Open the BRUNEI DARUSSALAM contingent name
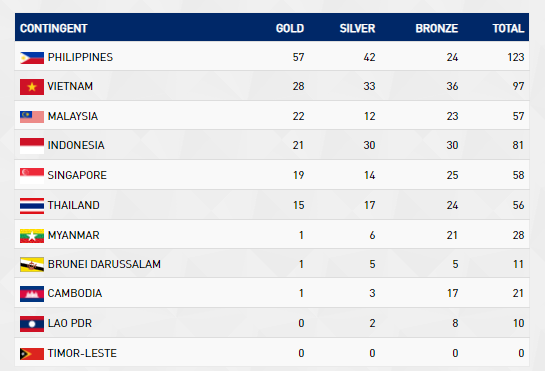Screen dimensions: 546x371 pos(104,264)
